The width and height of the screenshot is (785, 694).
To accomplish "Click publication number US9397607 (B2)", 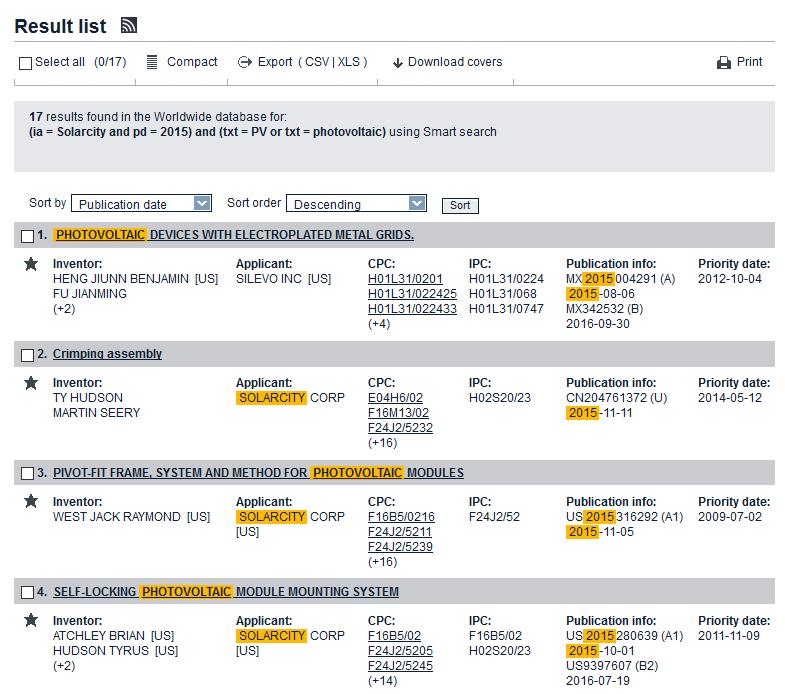I will (x=612, y=666).
